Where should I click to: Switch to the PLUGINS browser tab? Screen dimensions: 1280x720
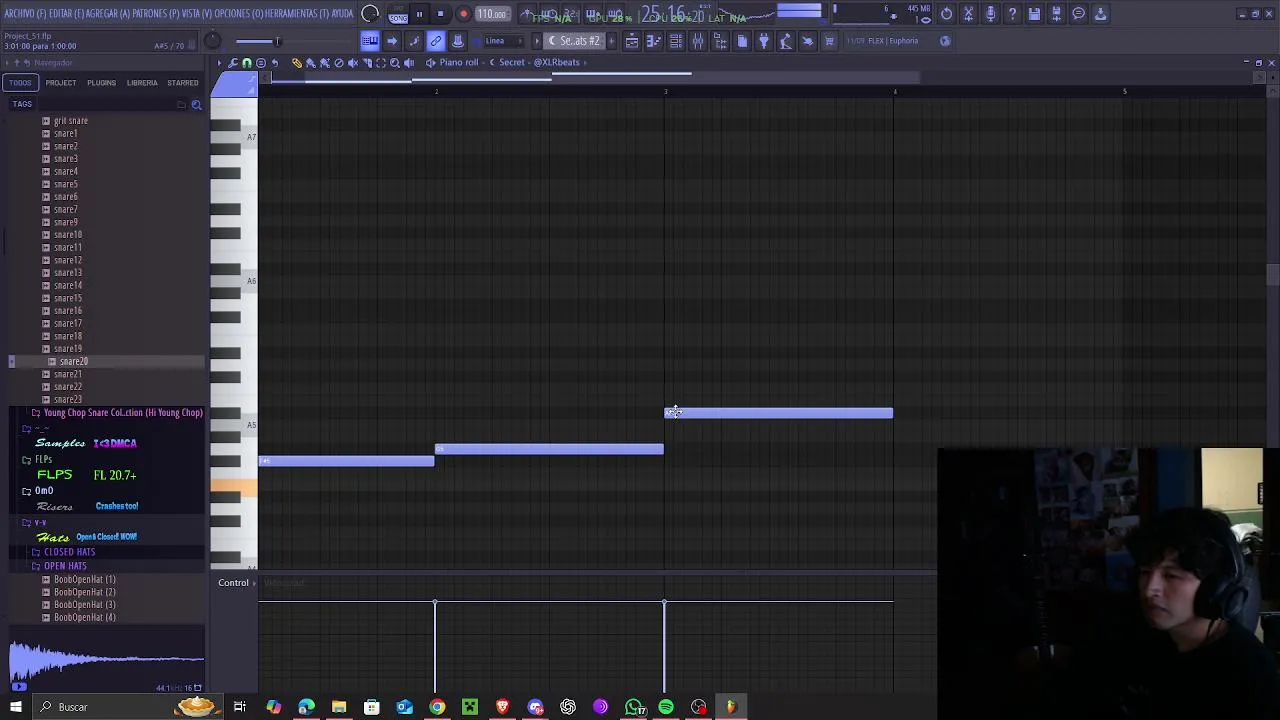coord(101,83)
